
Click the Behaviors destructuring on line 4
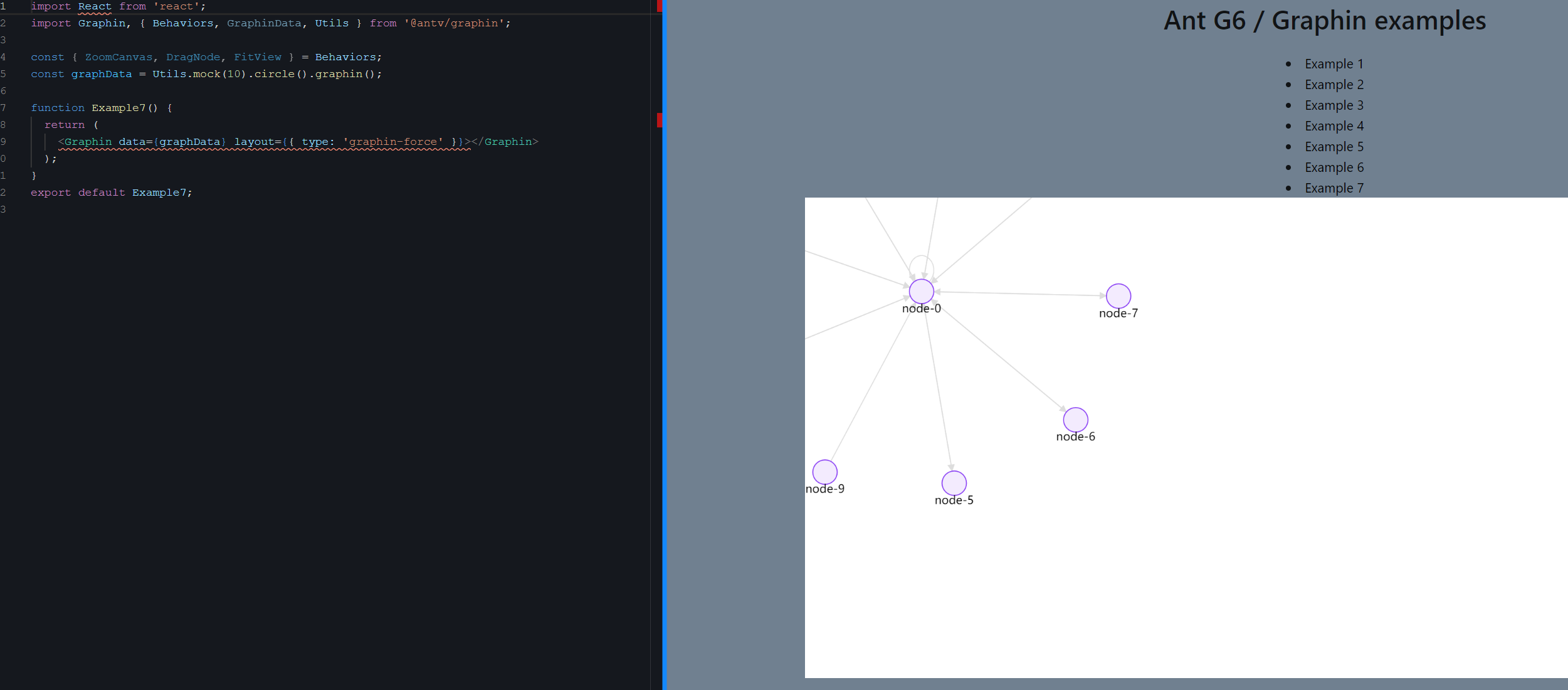tap(181, 56)
